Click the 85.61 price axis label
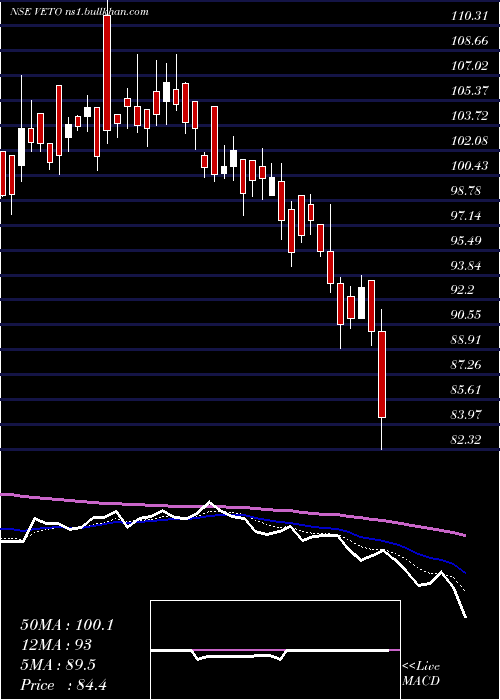This screenshot has height=700, width=500. point(467,390)
